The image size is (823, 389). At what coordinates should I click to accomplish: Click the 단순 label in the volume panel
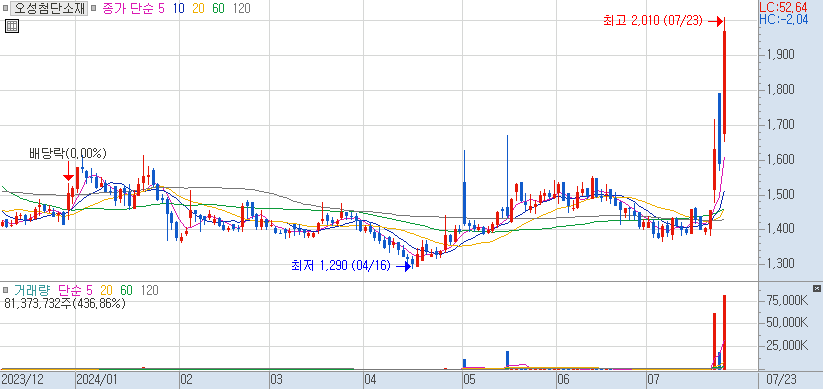click(x=69, y=290)
